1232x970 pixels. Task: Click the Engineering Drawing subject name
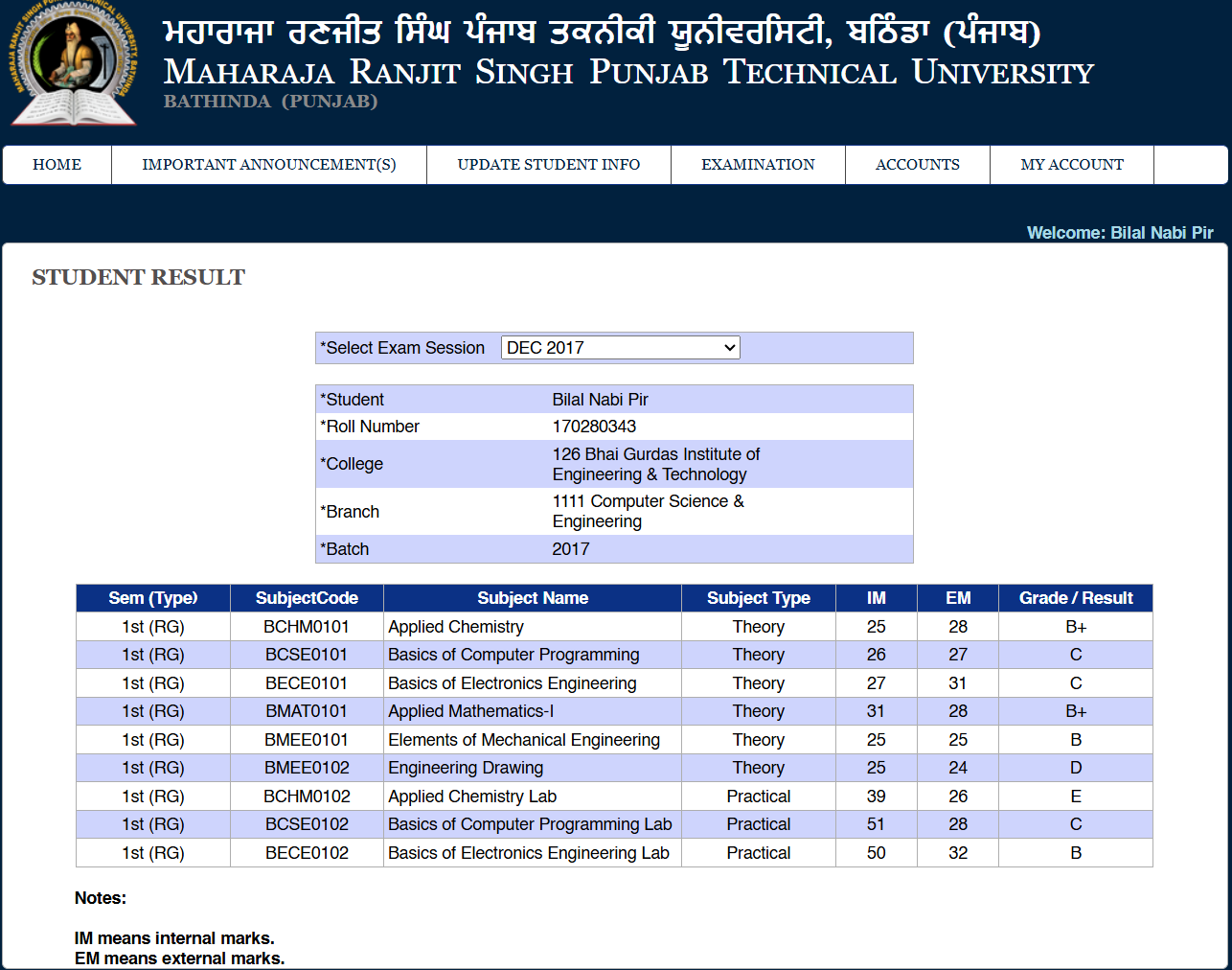point(466,768)
